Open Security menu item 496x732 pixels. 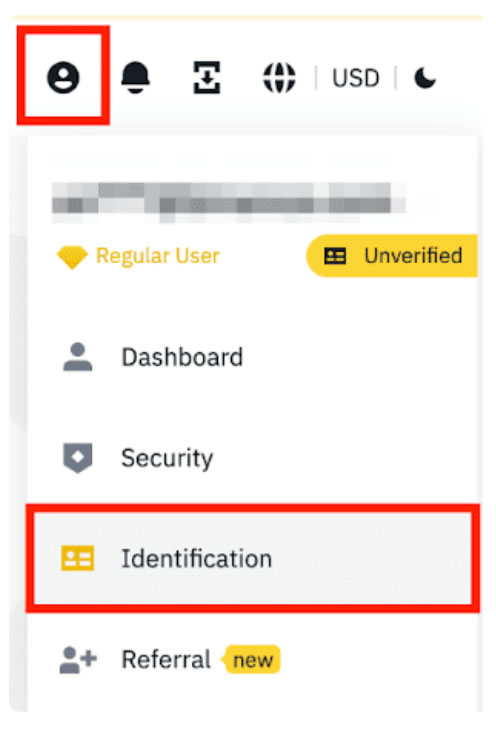click(253, 458)
